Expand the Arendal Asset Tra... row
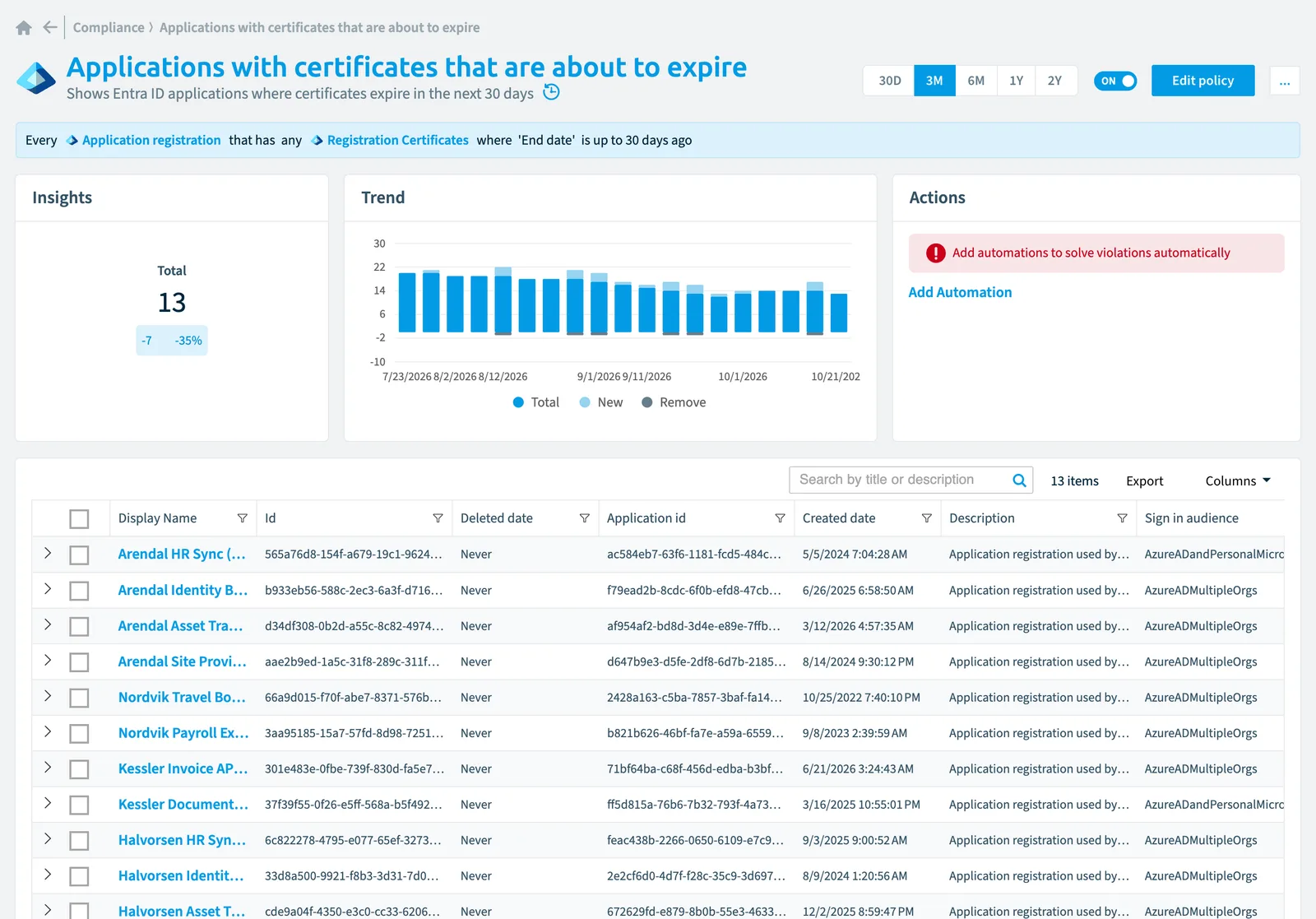 [x=48, y=625]
